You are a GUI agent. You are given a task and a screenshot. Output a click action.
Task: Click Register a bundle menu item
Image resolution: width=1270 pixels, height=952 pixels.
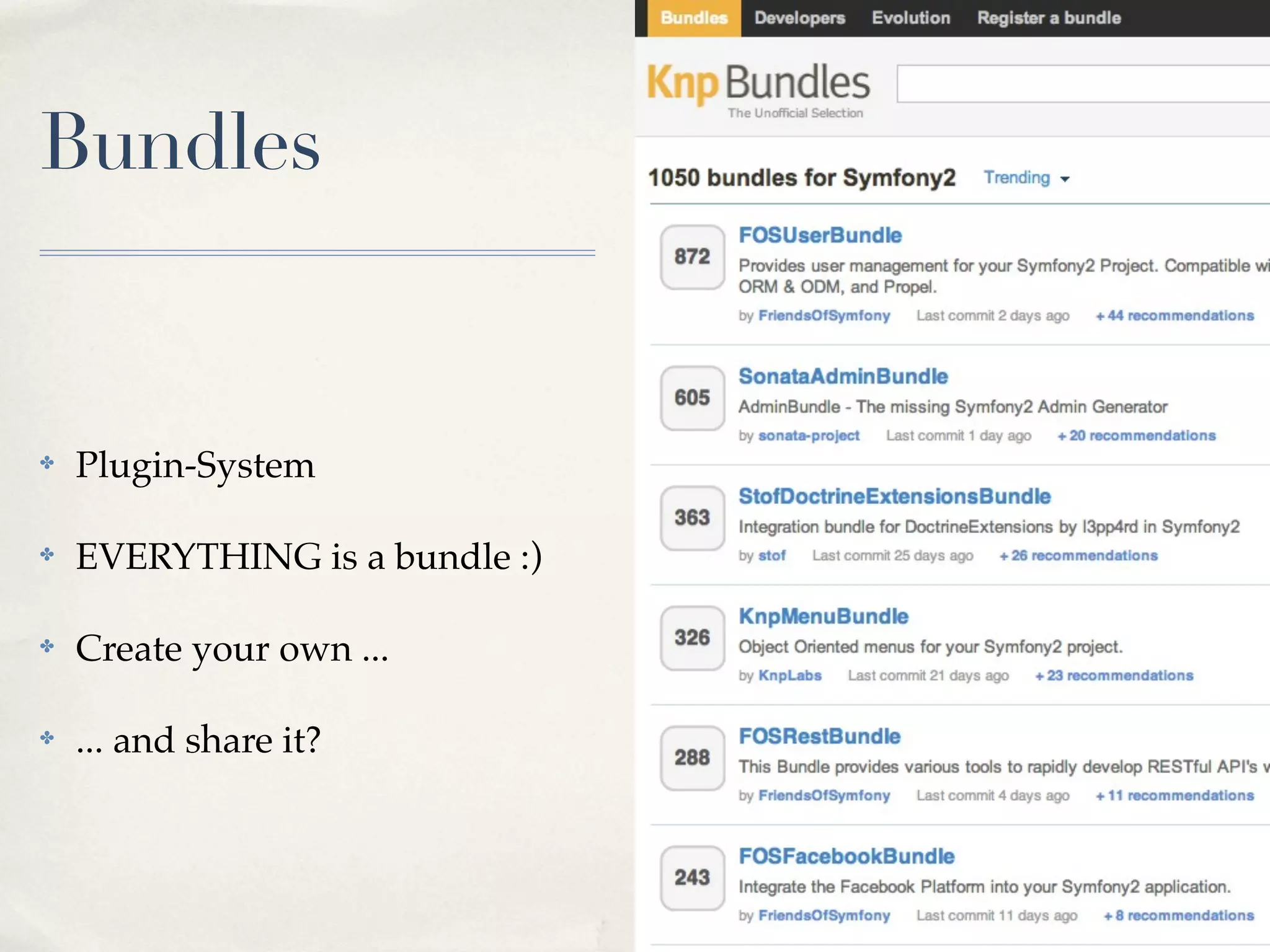point(1049,18)
